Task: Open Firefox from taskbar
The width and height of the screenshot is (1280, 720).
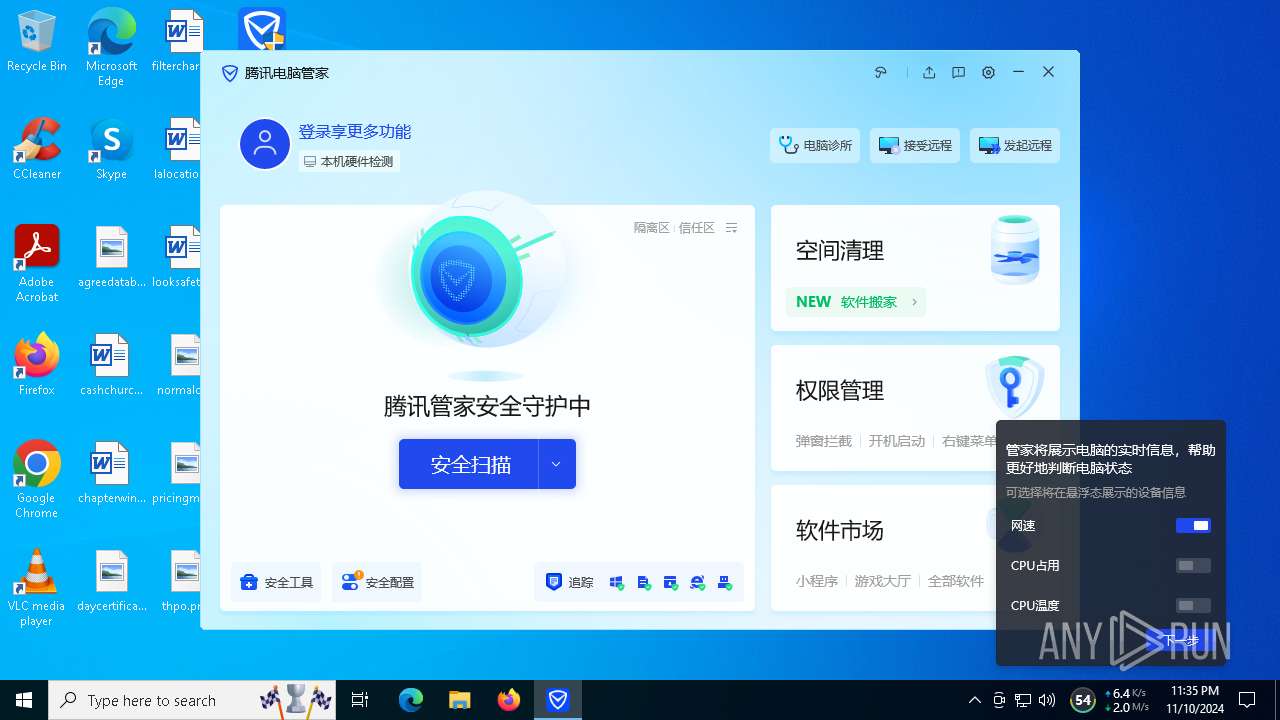Action: 509,700
